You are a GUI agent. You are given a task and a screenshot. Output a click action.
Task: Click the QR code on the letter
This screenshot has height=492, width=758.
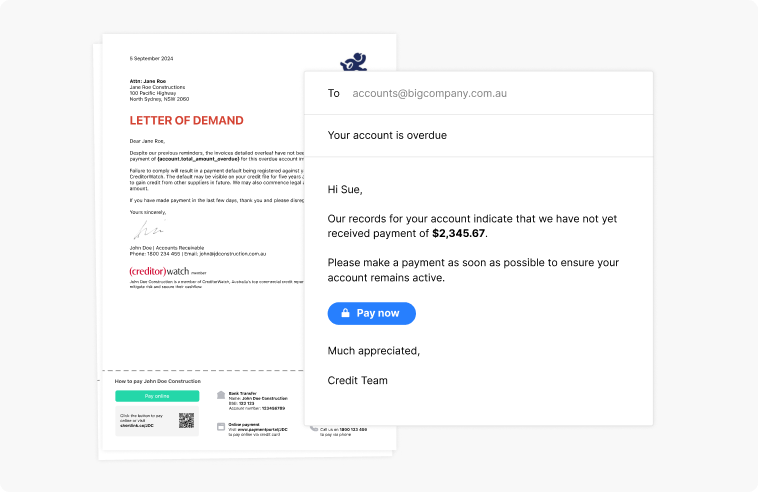pos(185,420)
